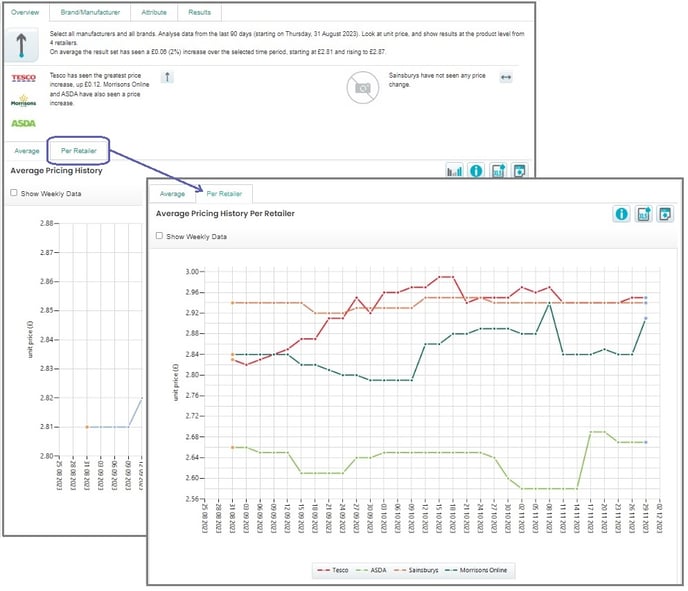
Task: Click the data export icon in Average Pricing History panel
Action: tap(498, 170)
